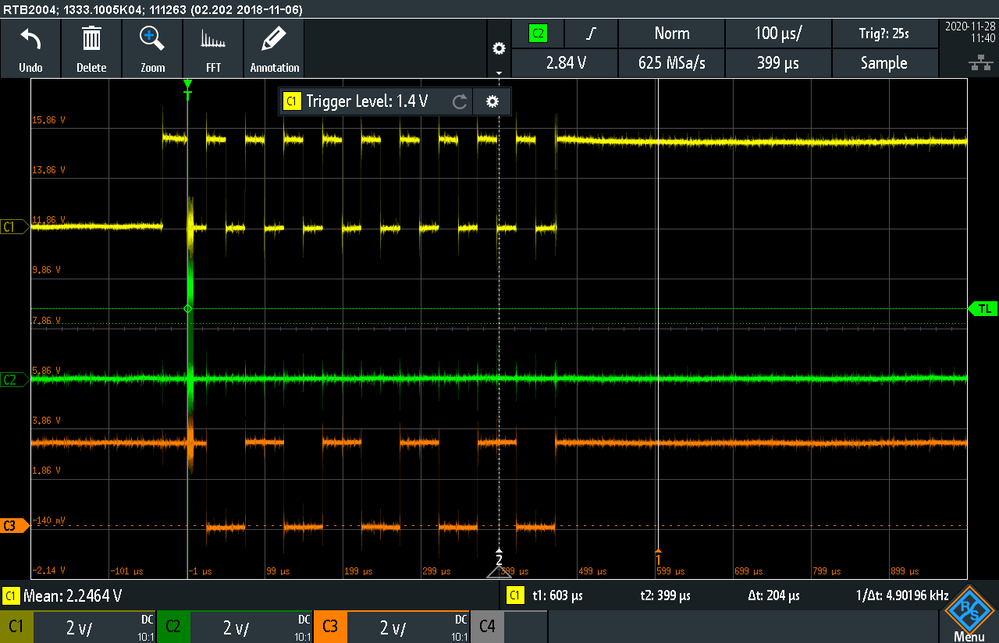Click the Trigger Level: 1.4 V value
The image size is (999, 643).
[367, 101]
